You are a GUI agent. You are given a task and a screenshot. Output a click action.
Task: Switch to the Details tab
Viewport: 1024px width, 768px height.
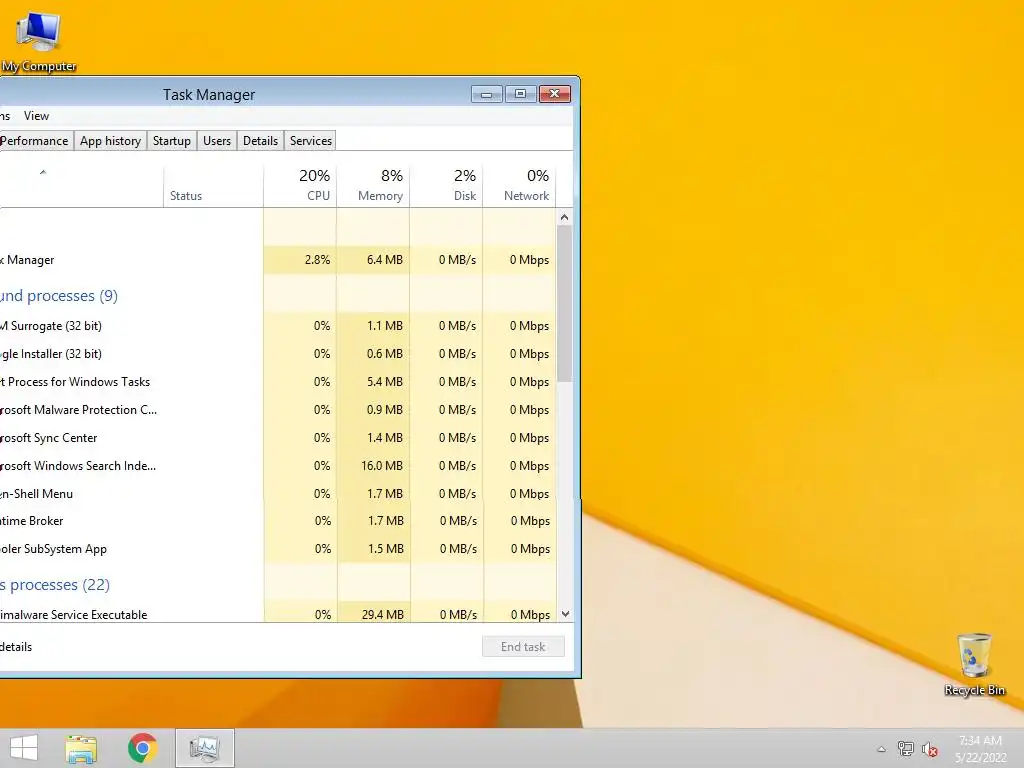click(261, 140)
